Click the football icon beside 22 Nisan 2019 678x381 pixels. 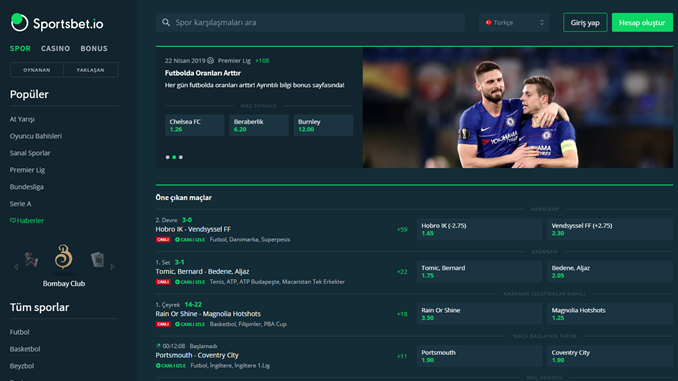211,61
